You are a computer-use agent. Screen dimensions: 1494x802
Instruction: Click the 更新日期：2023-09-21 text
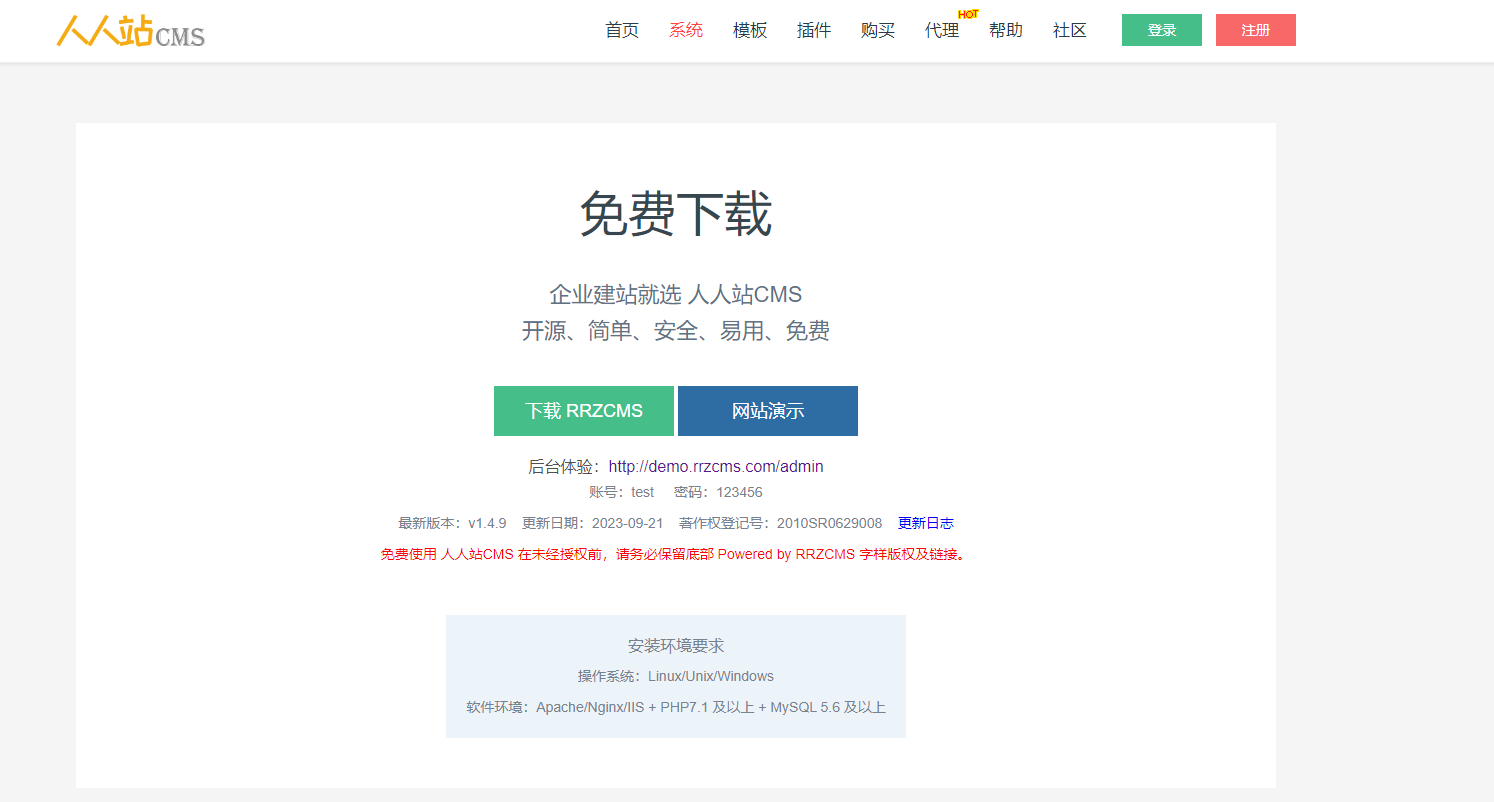coord(593,523)
